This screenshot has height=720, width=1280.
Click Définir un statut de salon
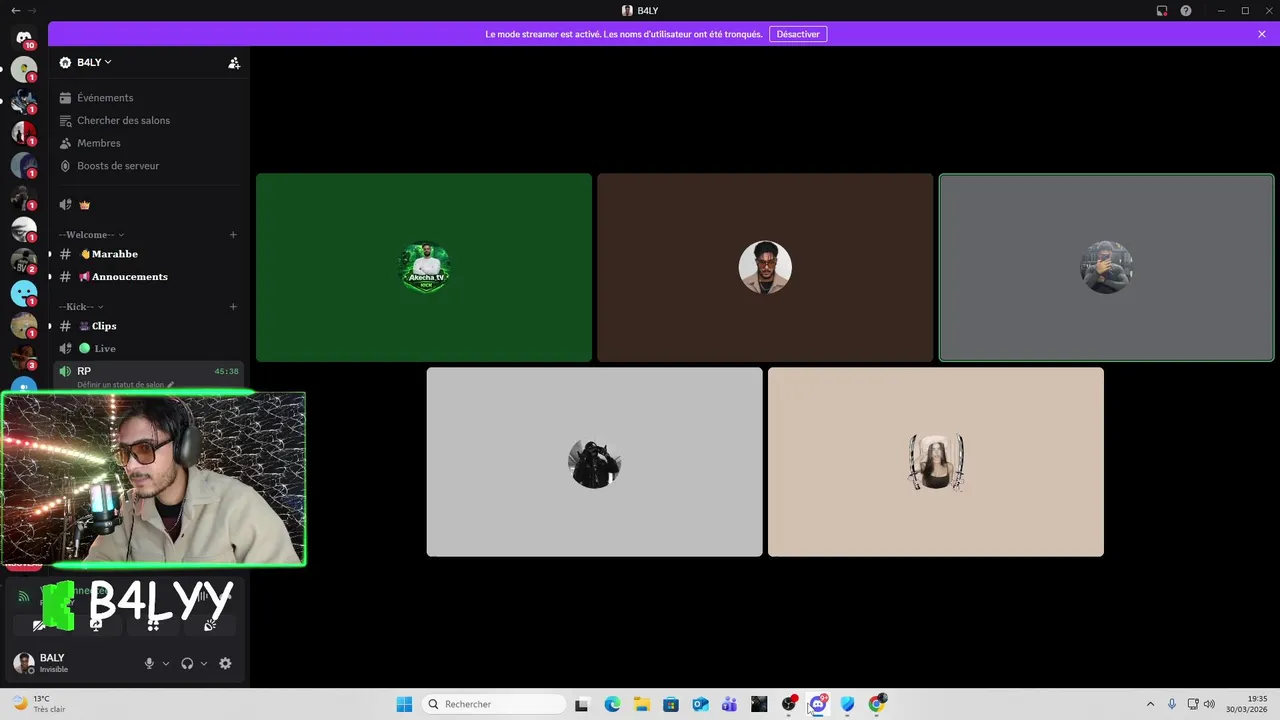(121, 385)
